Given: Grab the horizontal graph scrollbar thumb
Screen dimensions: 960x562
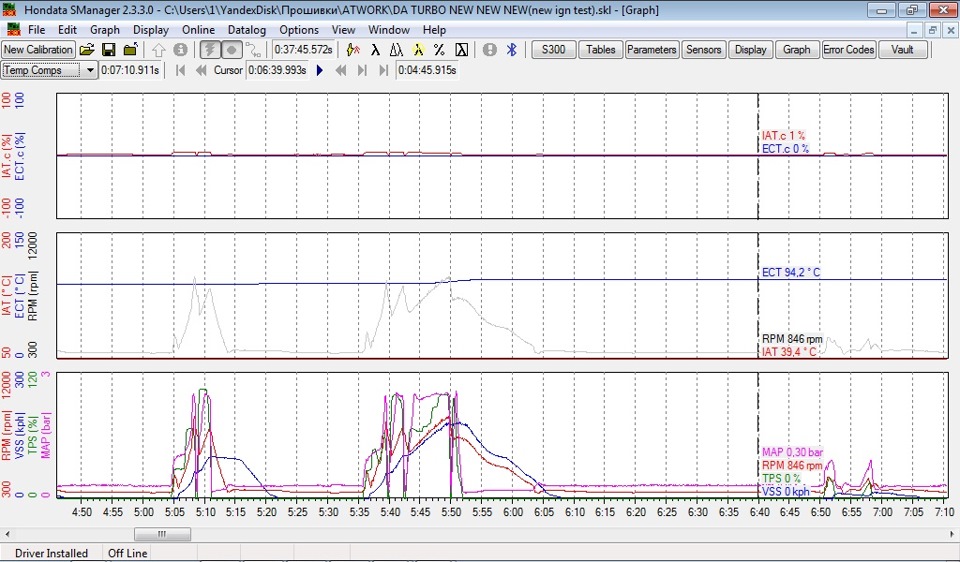Looking at the screenshot, I should pos(162,534).
